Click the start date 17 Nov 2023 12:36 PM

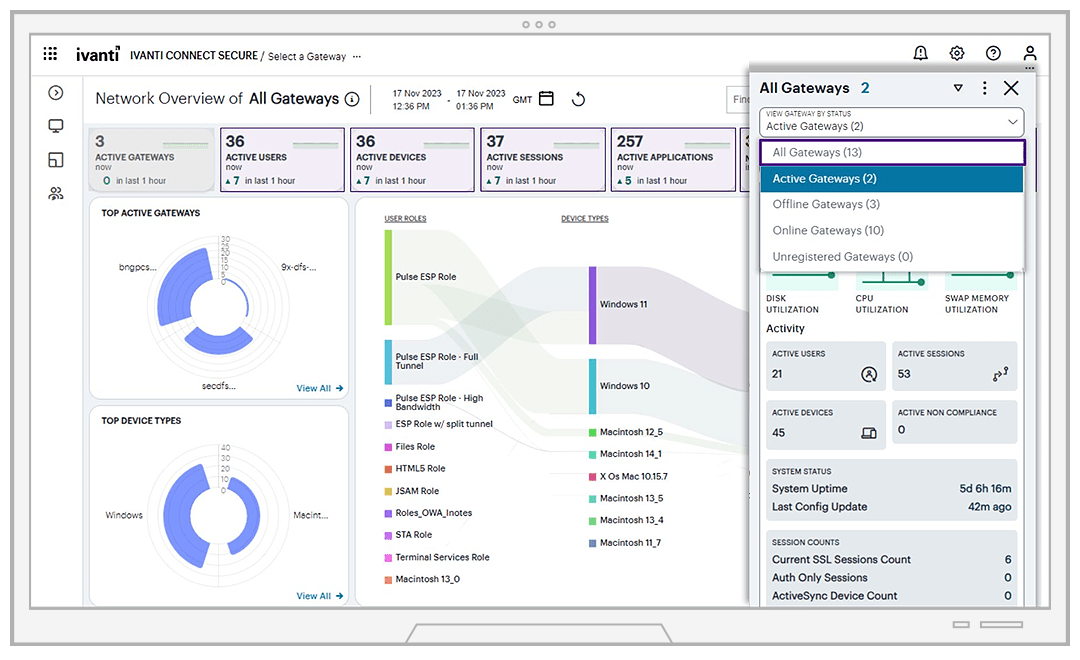(x=417, y=99)
